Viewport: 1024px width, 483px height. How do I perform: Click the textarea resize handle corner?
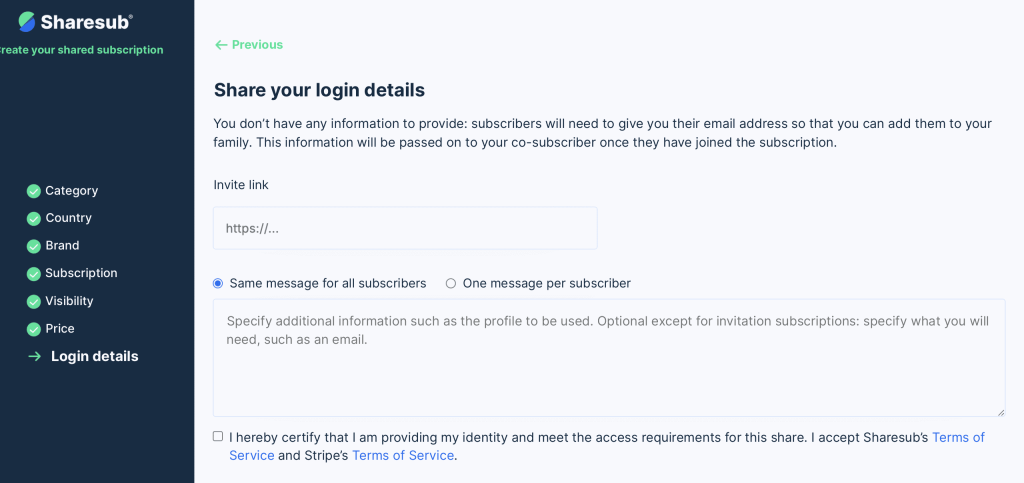pos(1000,412)
